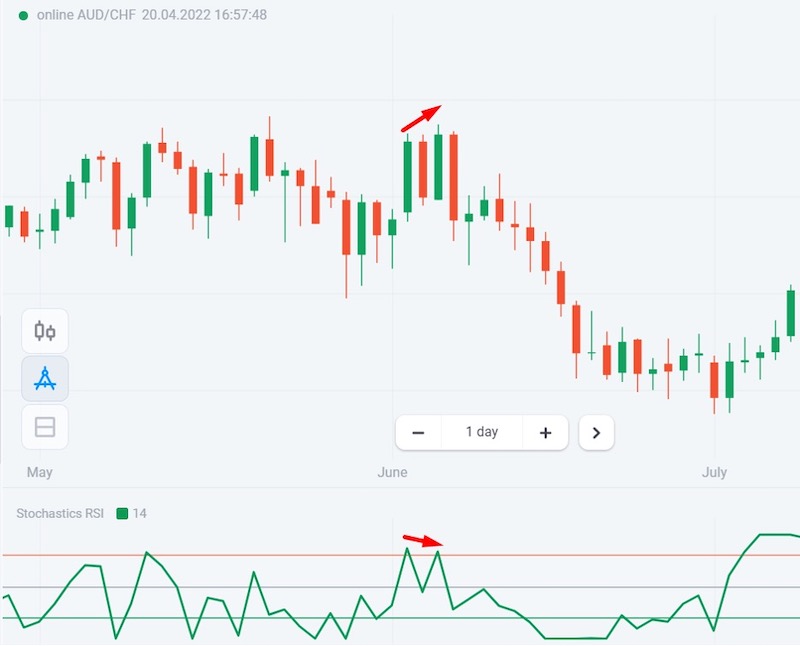Click the July label on time axis
800x646 pixels.
(714, 472)
